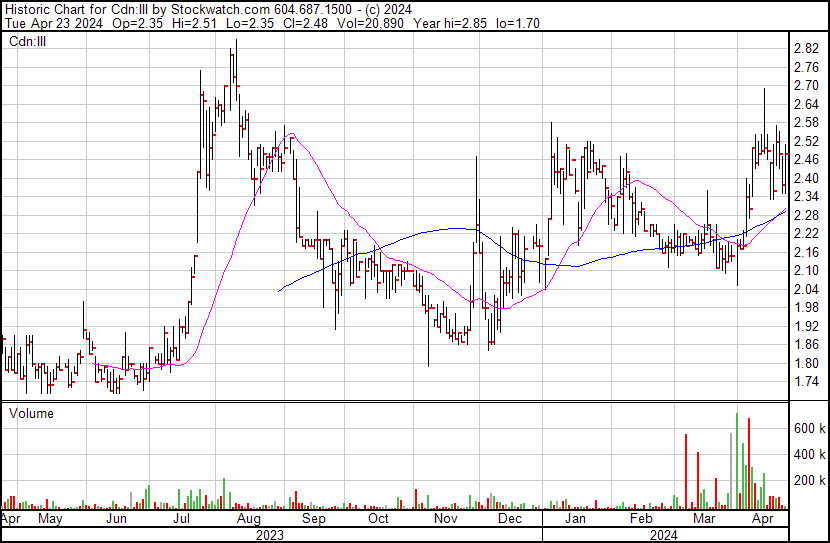Click the 400 k volume axis label

coord(808,455)
